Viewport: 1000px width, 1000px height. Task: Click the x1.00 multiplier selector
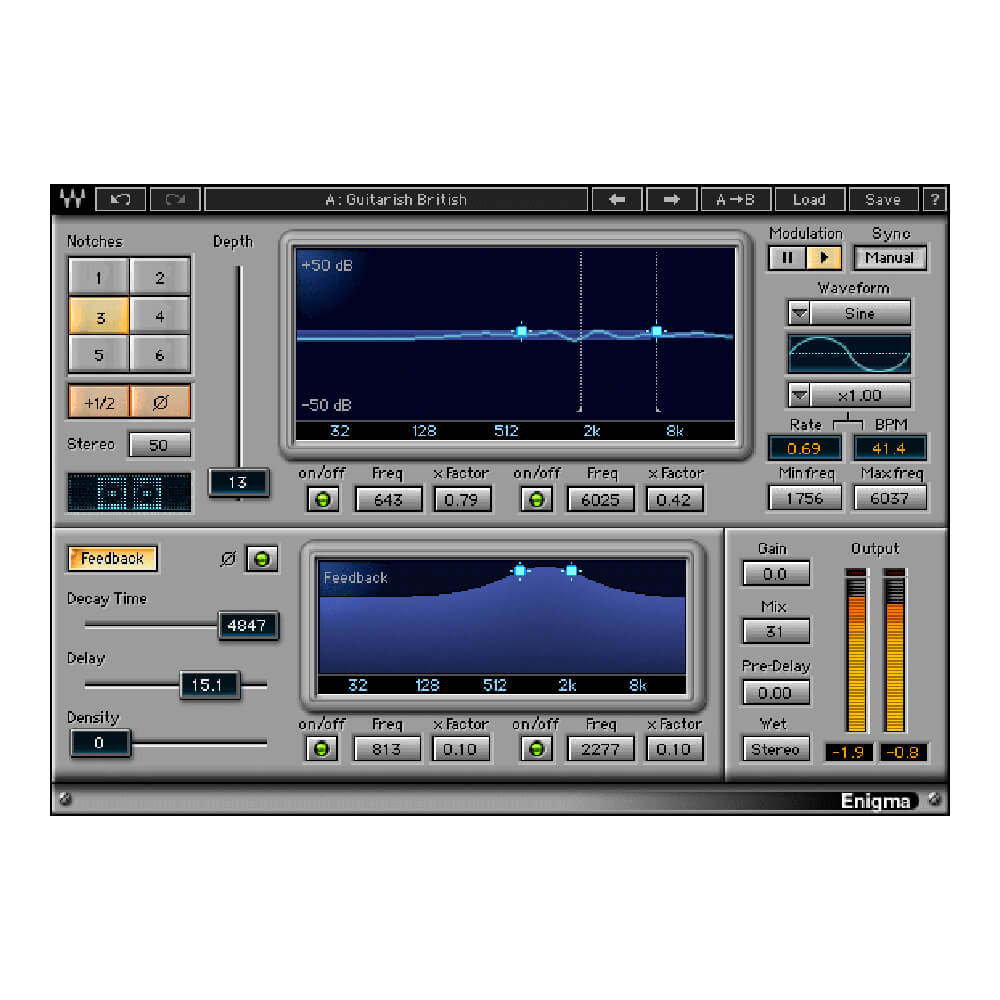click(x=860, y=395)
